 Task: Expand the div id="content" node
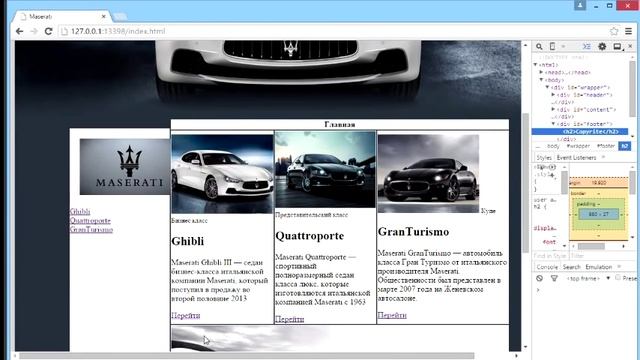(553, 109)
